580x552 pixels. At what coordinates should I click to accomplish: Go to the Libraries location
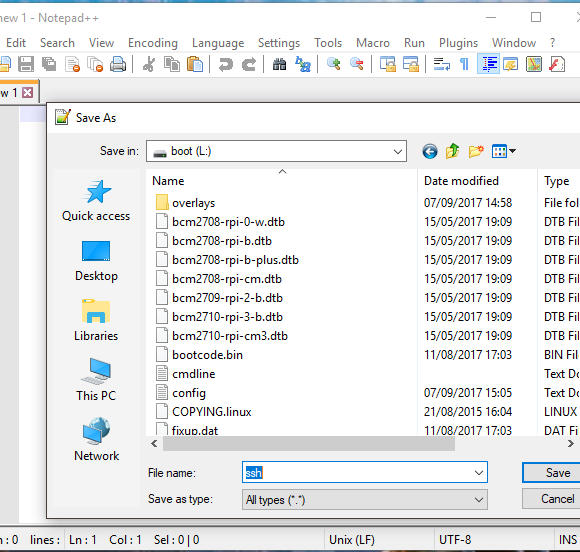(x=96, y=320)
